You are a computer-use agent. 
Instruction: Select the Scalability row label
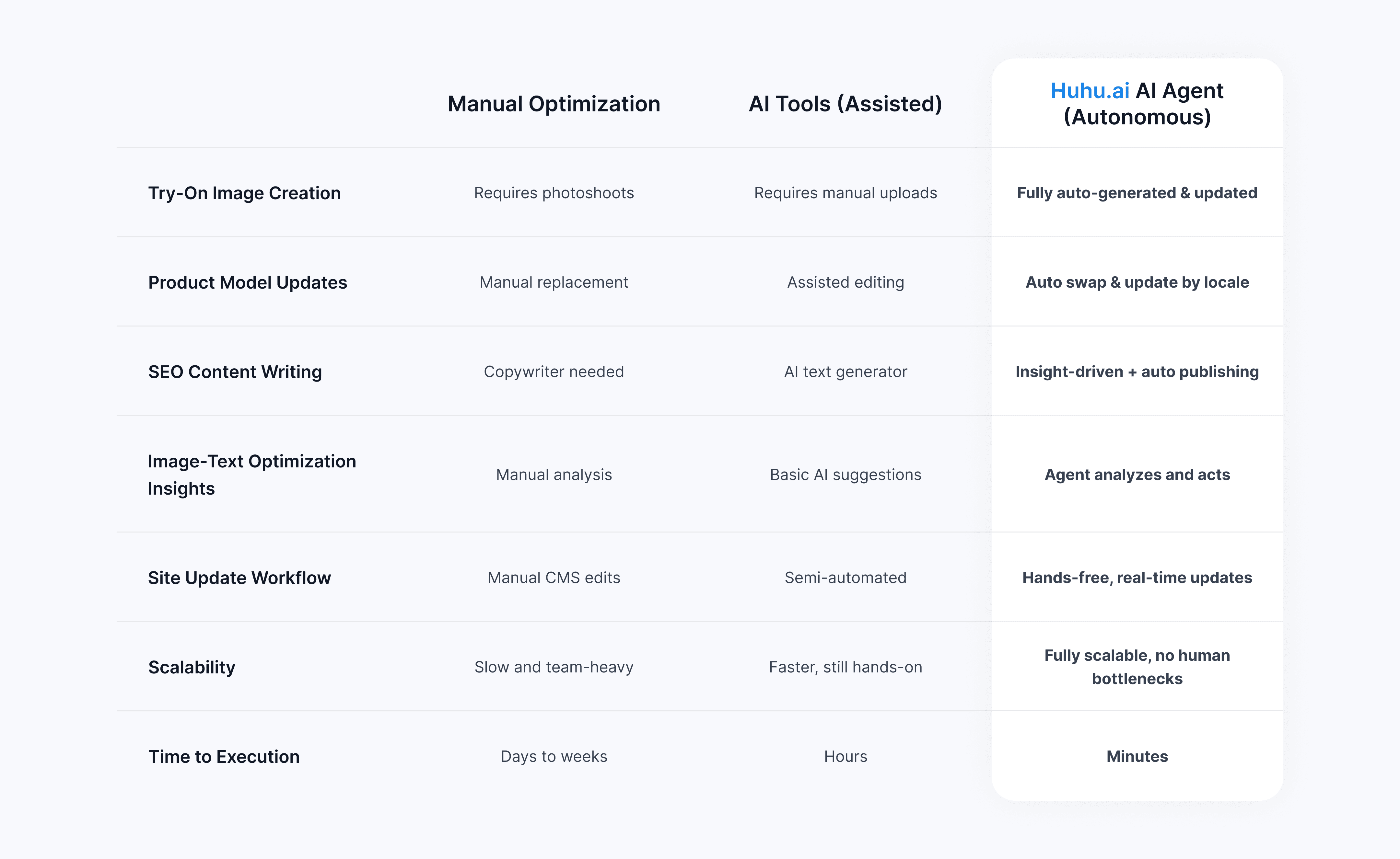192,667
